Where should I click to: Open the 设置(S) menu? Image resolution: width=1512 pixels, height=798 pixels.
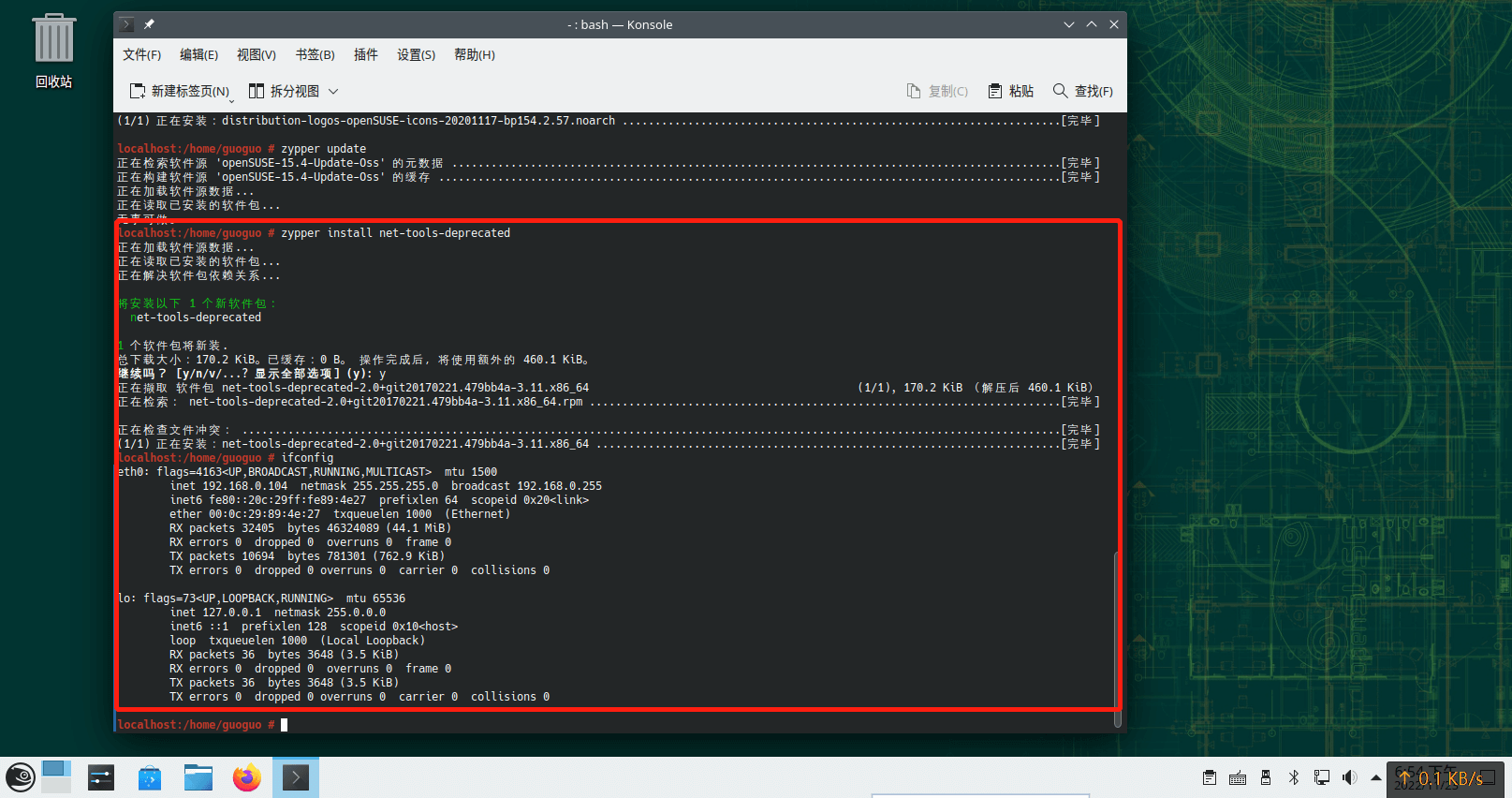[x=416, y=54]
